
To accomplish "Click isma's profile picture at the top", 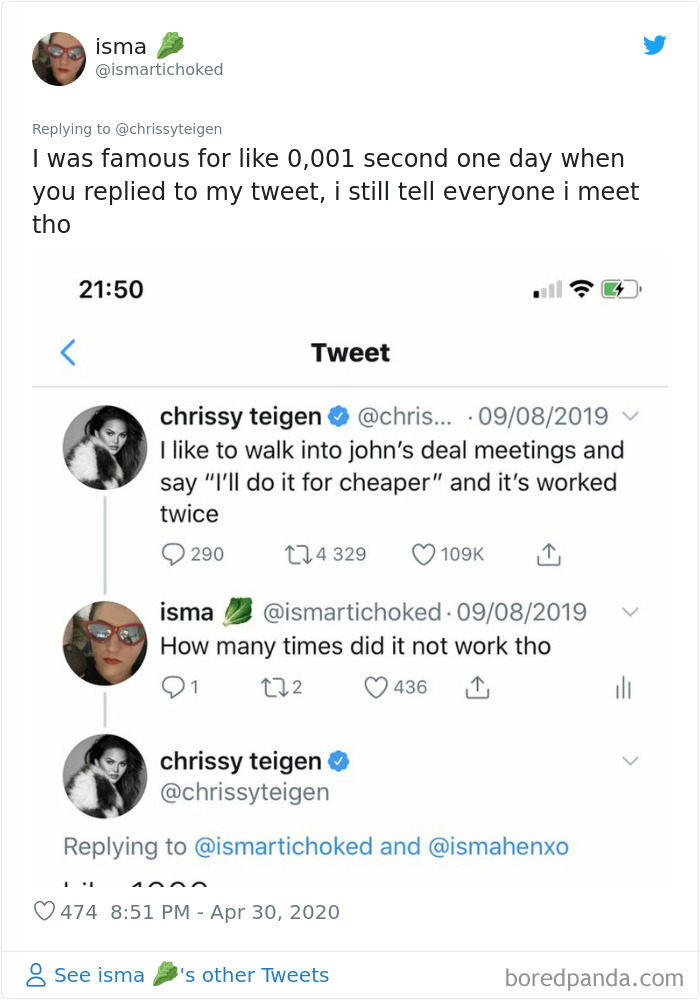I will [58, 58].
